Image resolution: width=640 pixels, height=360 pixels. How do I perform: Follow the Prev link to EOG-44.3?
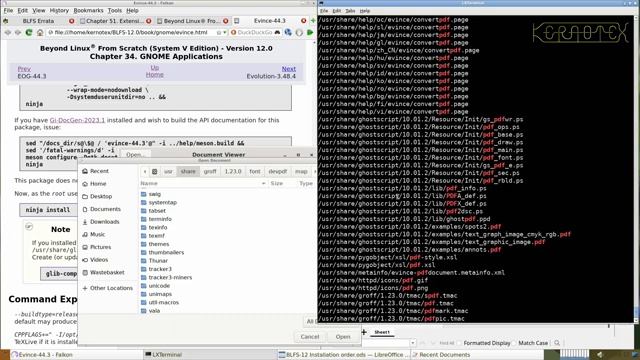(x=24, y=69)
